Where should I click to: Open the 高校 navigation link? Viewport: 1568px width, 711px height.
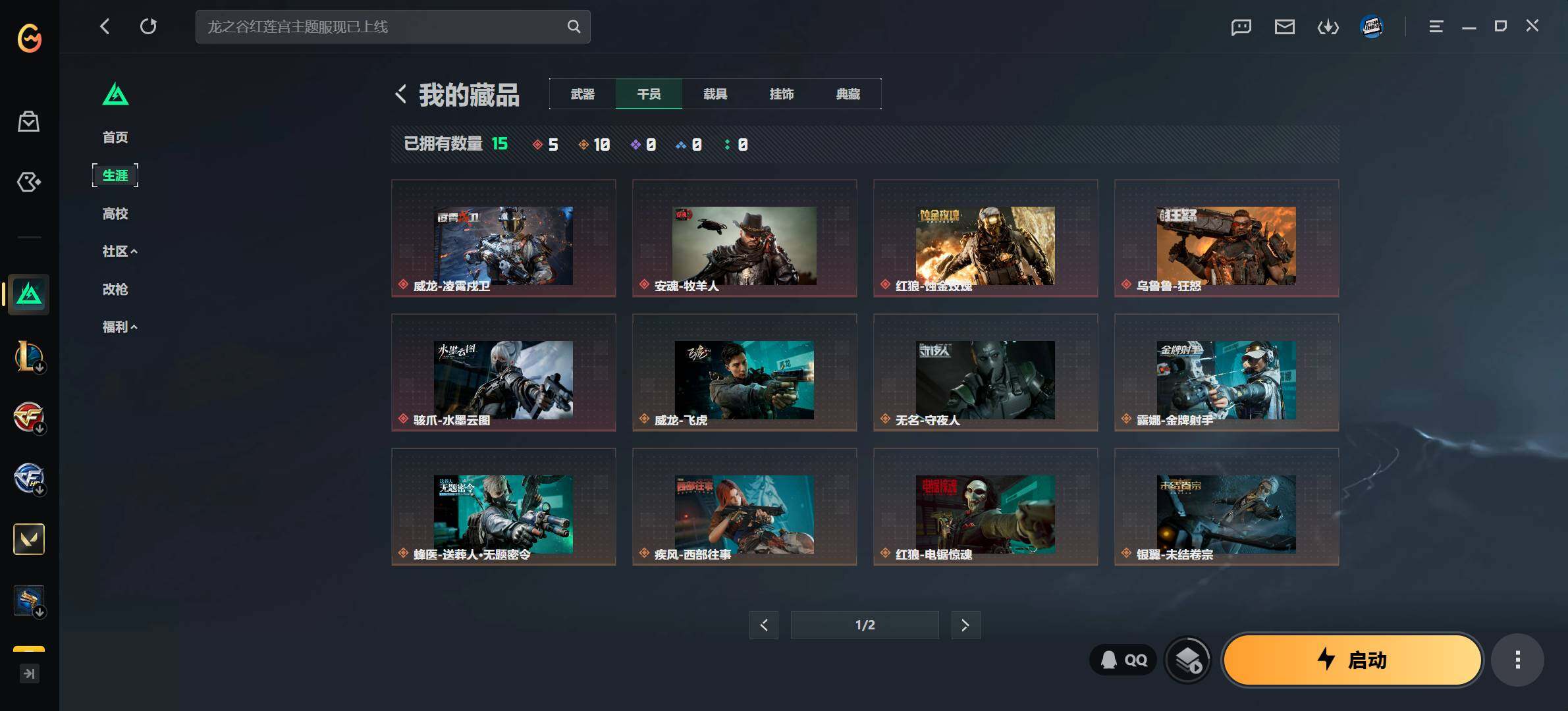click(115, 214)
